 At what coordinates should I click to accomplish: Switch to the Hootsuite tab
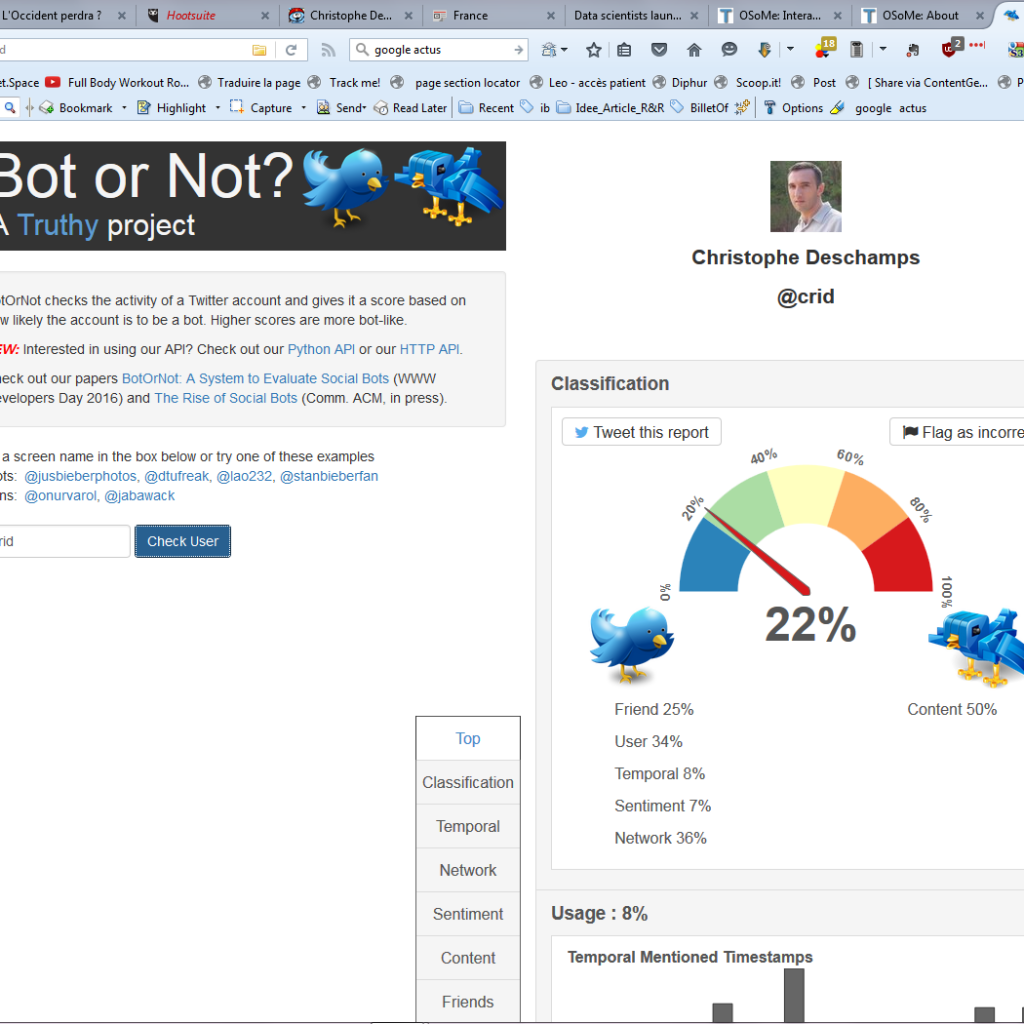click(x=208, y=15)
